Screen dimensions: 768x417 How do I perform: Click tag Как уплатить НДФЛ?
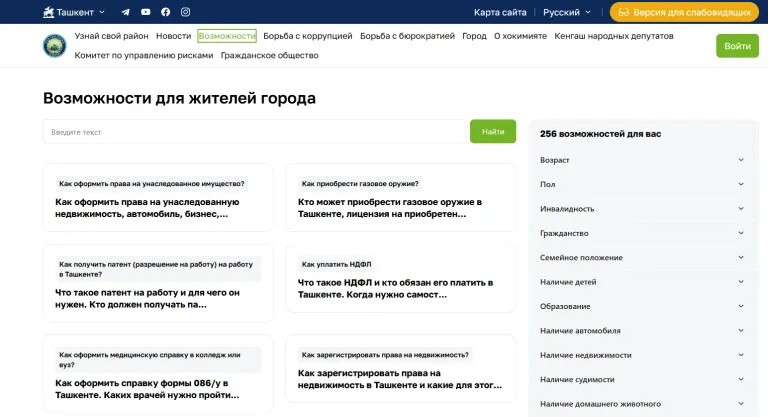[336, 264]
